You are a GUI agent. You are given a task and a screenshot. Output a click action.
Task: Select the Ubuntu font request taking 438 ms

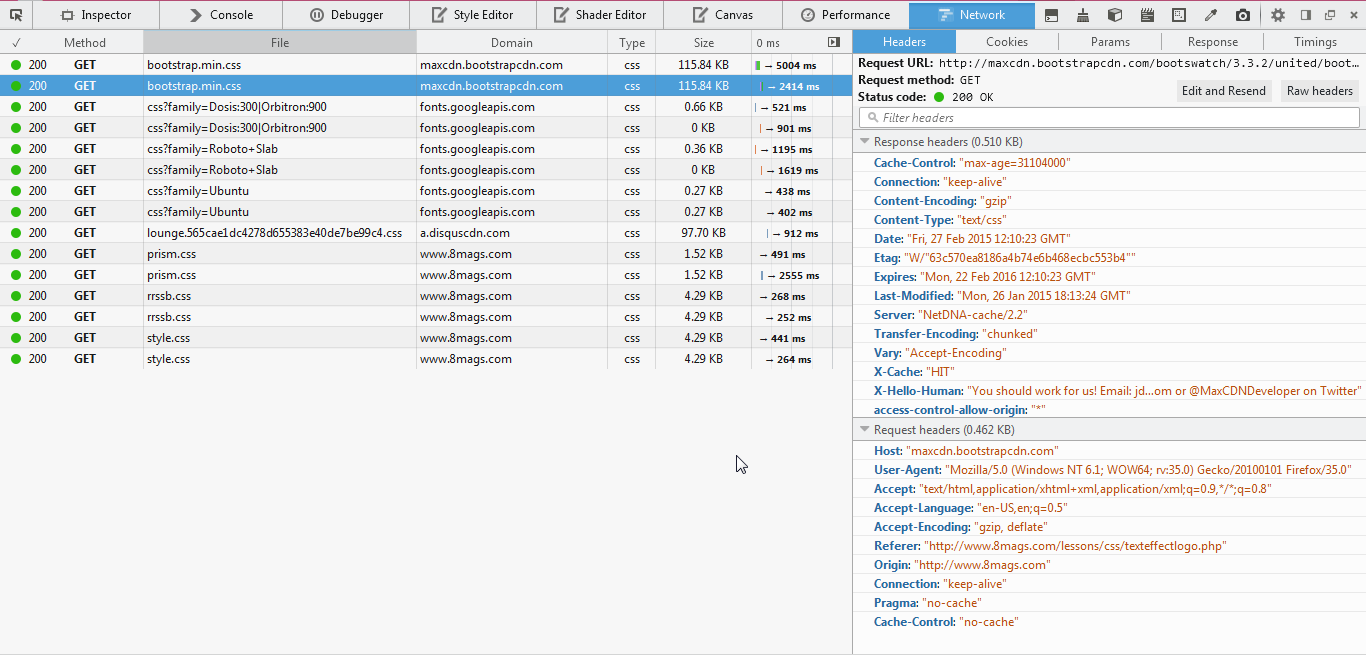[426, 191]
